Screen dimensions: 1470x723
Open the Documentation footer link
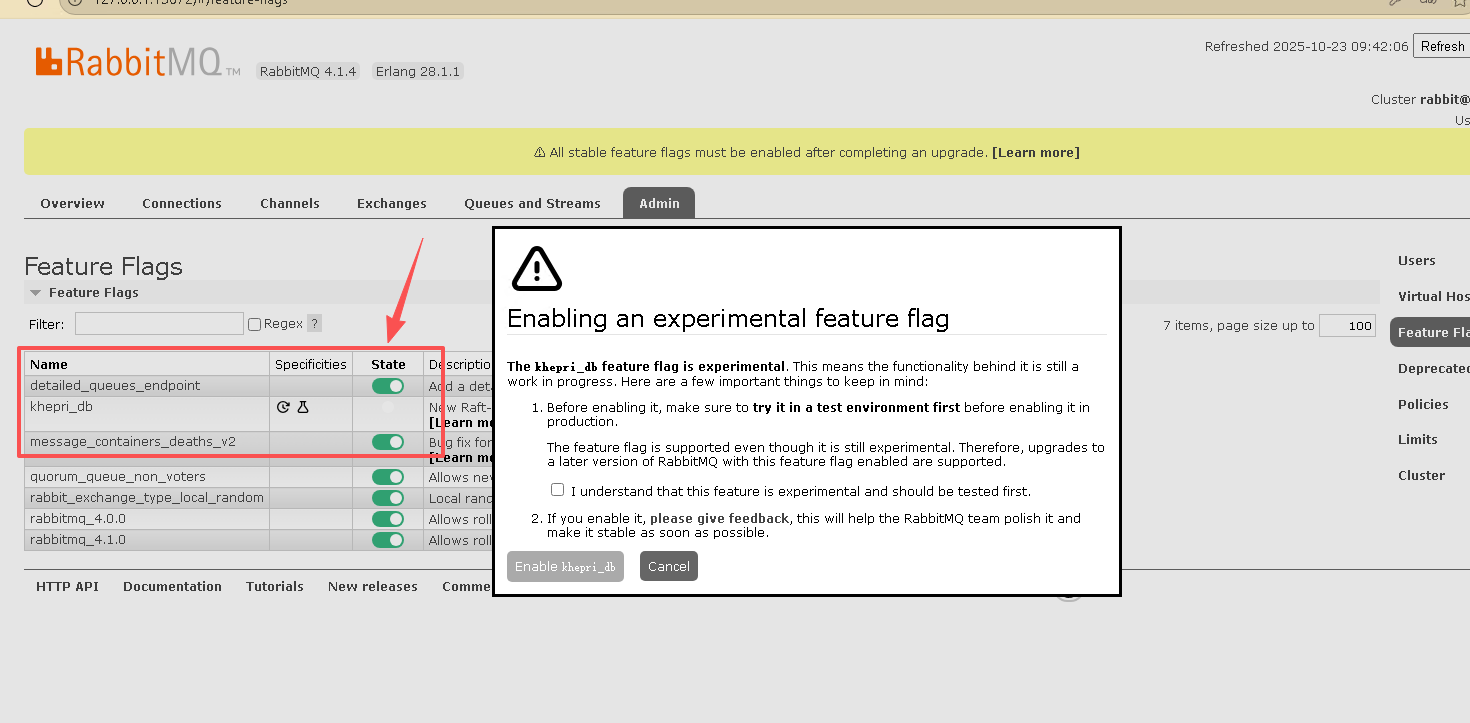(x=172, y=587)
